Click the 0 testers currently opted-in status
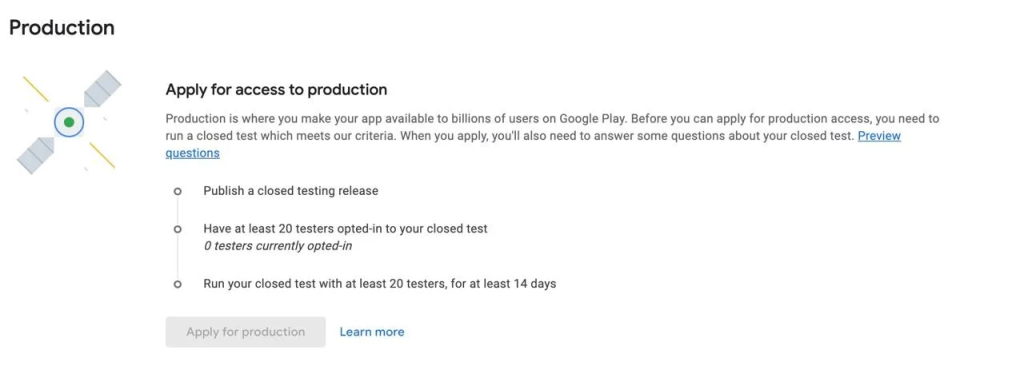This screenshot has height=370, width=1024. (278, 246)
